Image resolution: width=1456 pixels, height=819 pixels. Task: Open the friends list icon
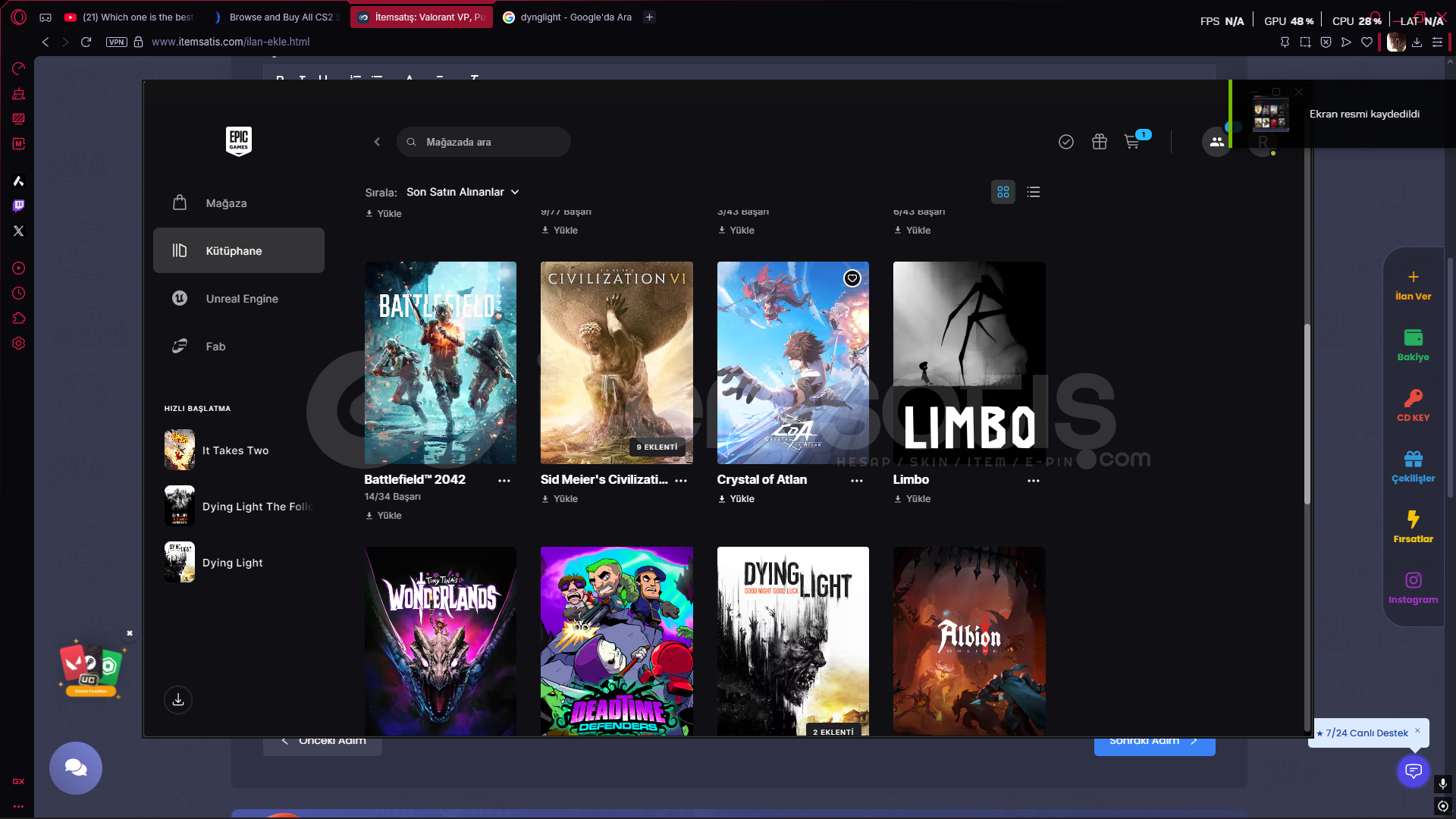(1216, 142)
